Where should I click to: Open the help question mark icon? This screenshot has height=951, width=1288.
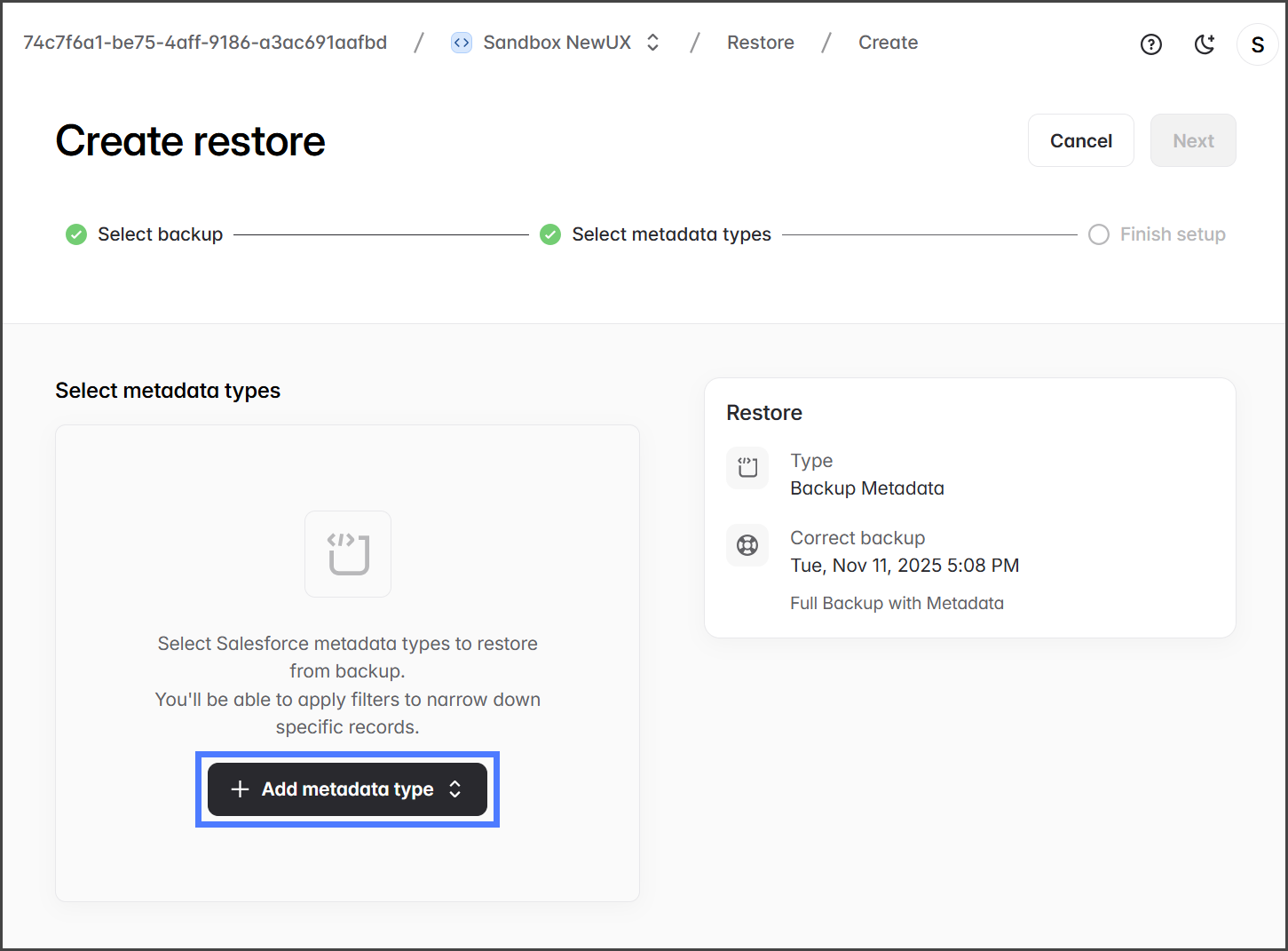coord(1150,44)
